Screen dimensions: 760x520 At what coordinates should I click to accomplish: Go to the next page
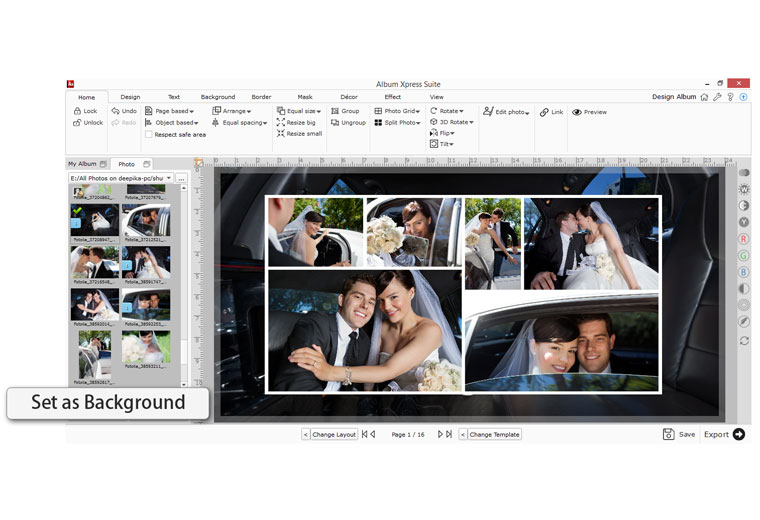coord(440,434)
